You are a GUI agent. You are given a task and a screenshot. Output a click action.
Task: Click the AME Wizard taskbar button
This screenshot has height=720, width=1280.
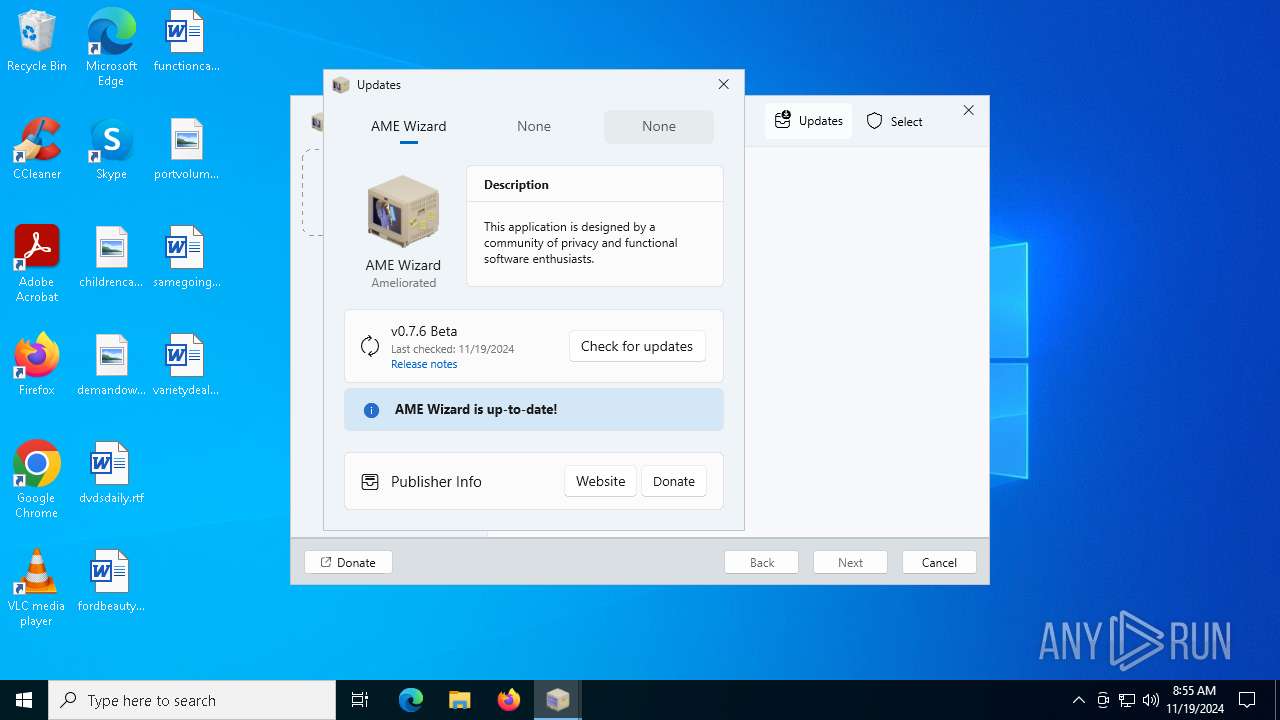[x=558, y=700]
